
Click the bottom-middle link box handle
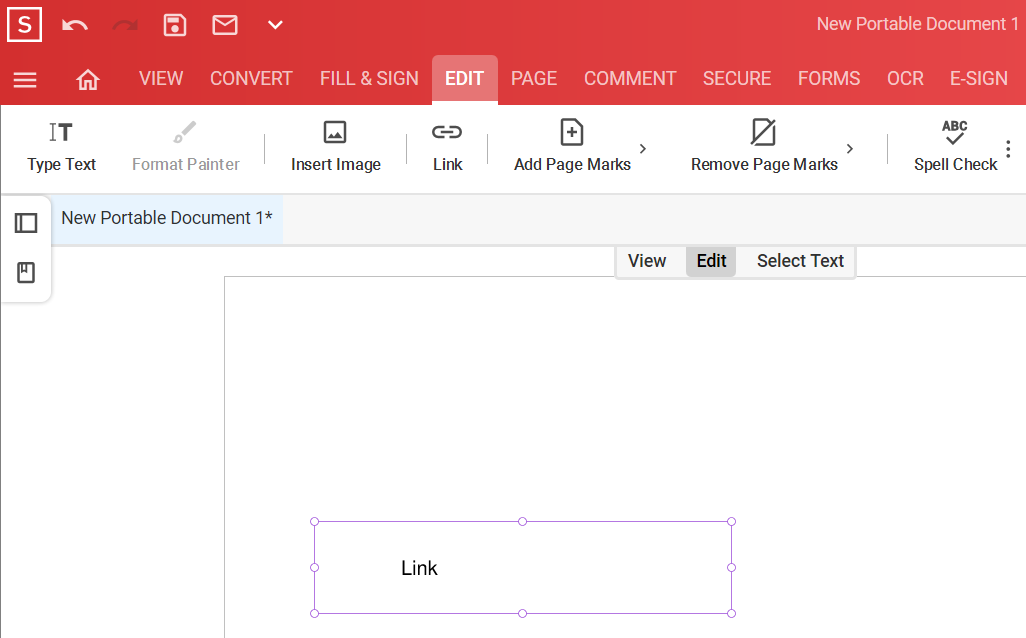pos(522,613)
